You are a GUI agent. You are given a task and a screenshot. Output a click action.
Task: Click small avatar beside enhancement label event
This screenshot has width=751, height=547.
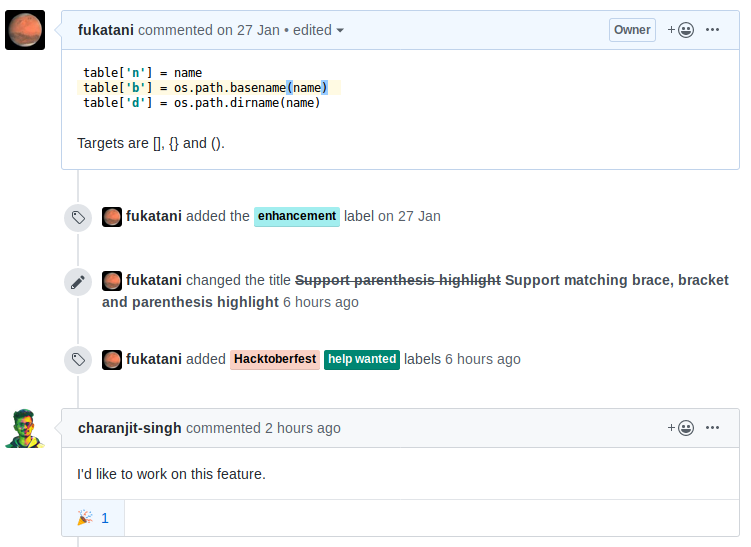112,216
